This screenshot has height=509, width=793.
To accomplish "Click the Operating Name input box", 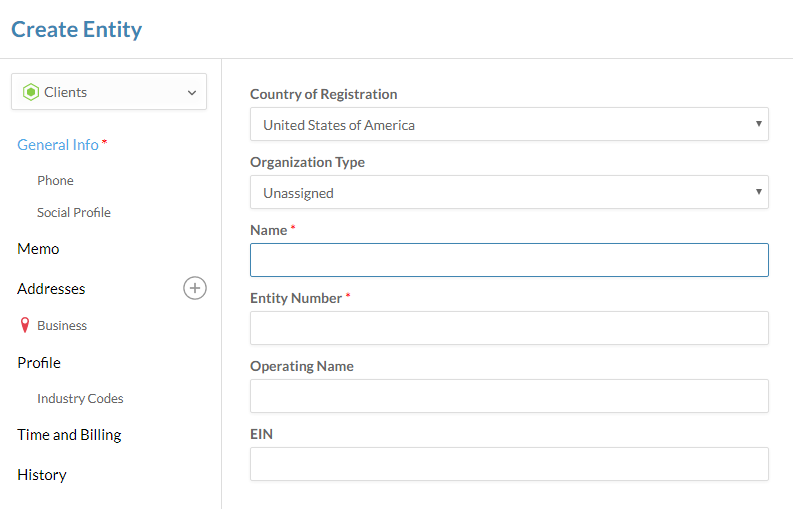I will [508, 396].
